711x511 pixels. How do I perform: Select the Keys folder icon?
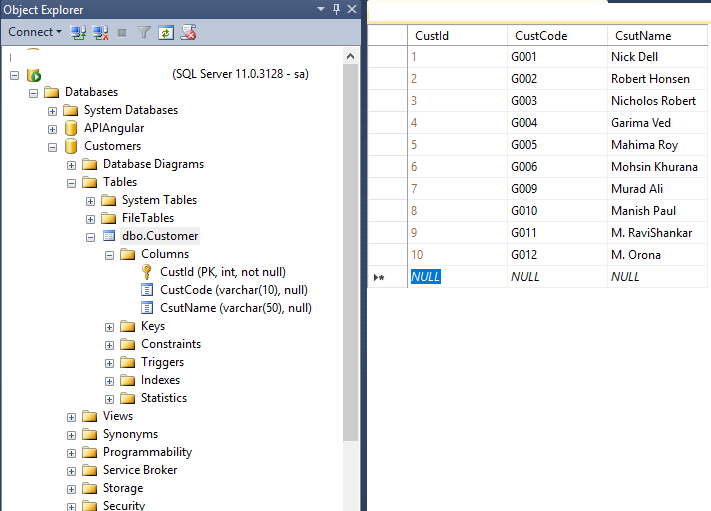pyautogui.click(x=128, y=326)
